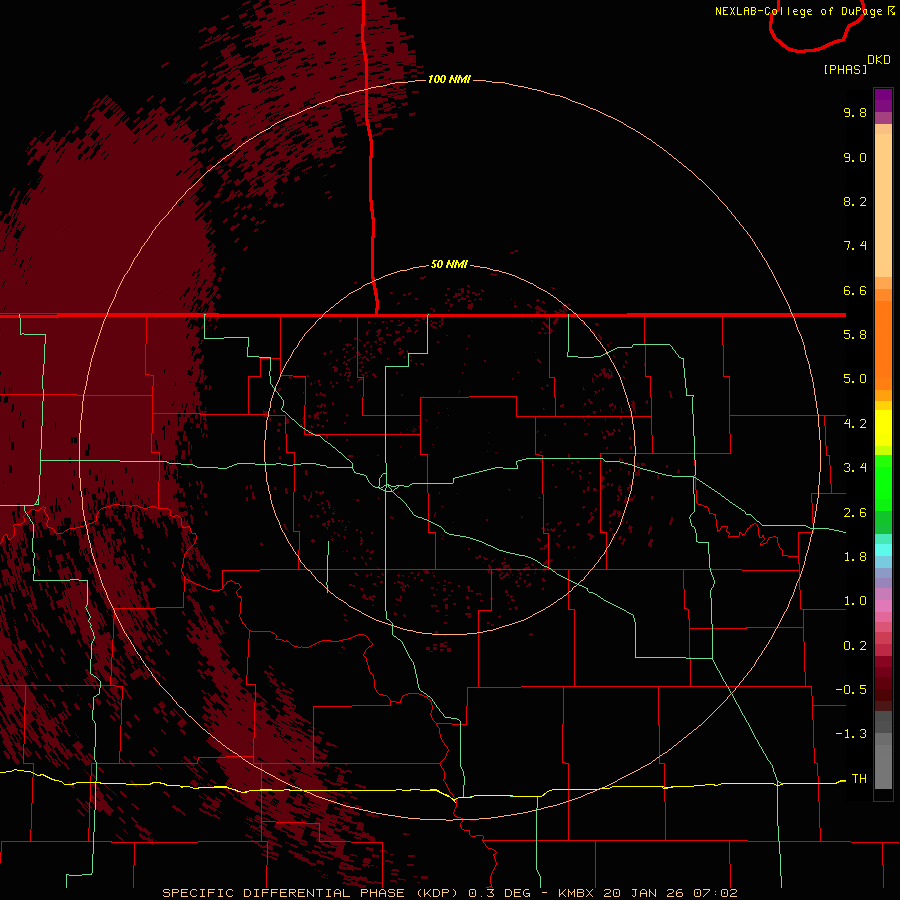Pick the pink segment of the color bar
The image size is (900, 900).
883,606
